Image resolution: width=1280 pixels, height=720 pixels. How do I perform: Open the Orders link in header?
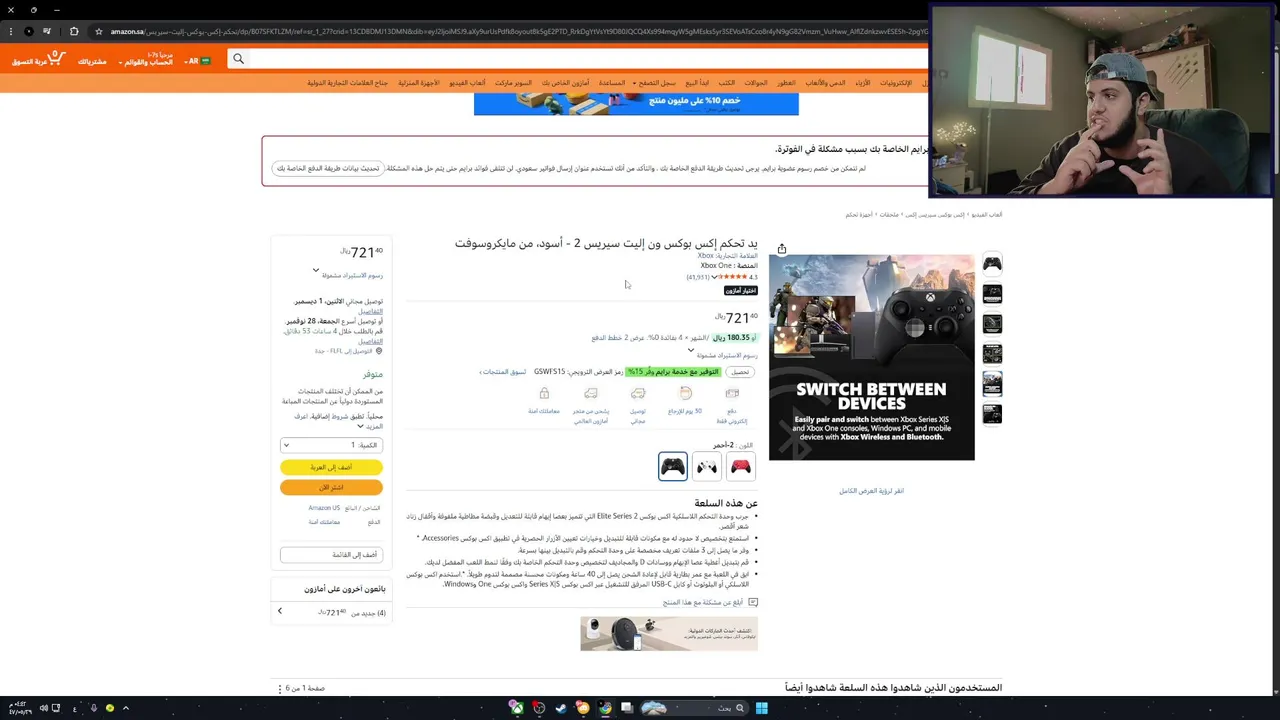pyautogui.click(x=92, y=61)
